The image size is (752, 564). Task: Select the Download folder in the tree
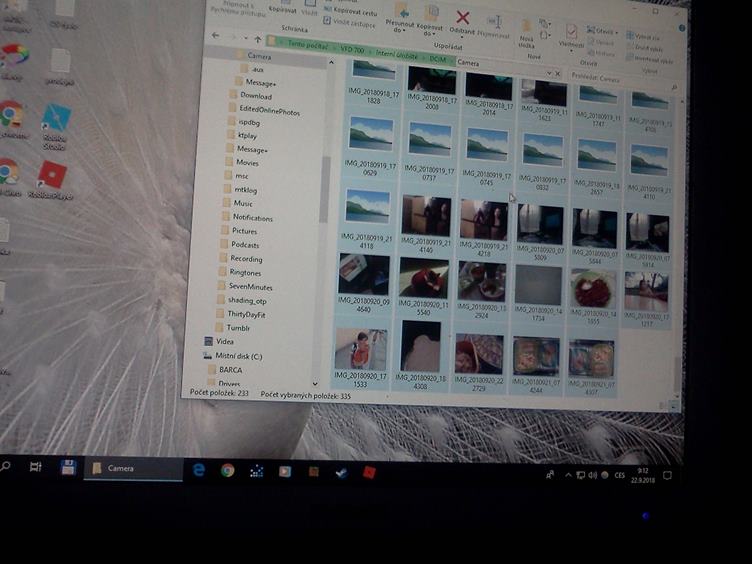pos(256,95)
